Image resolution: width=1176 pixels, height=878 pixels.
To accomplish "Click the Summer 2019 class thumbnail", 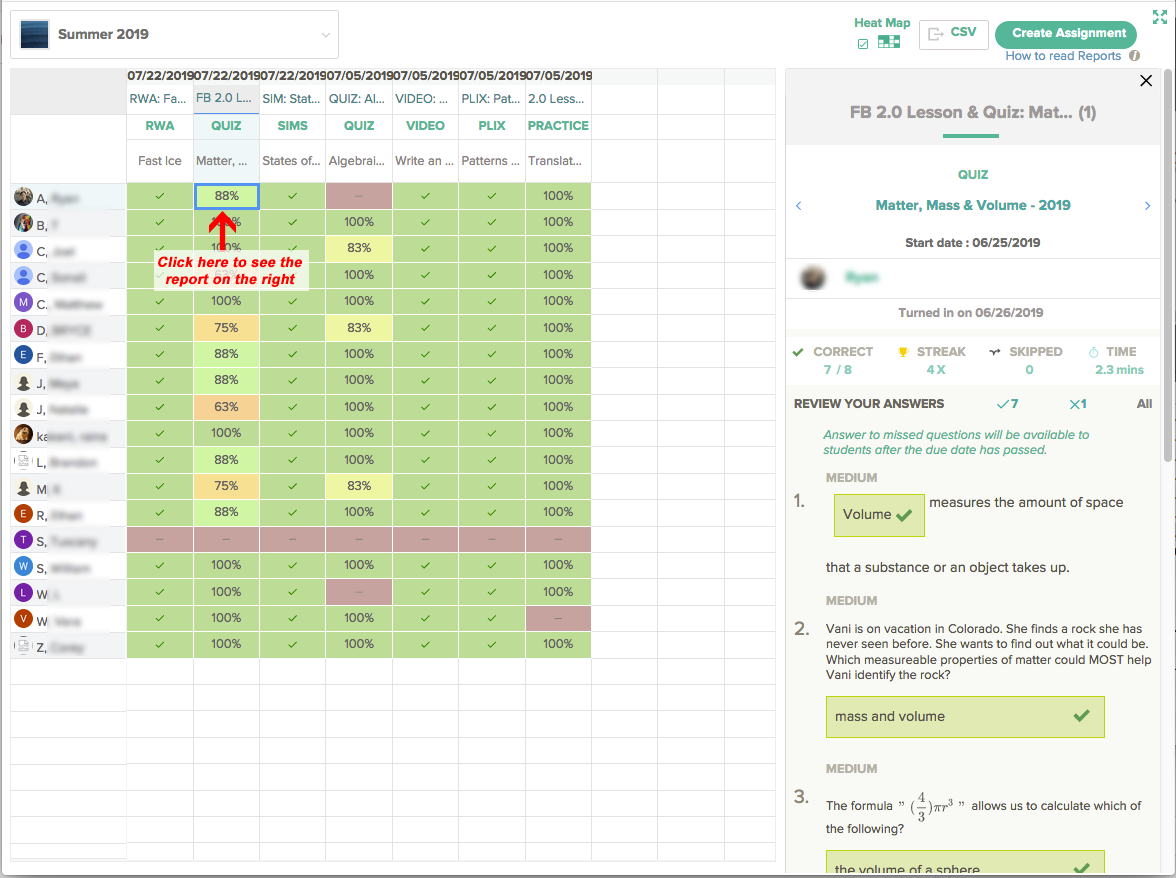I will tap(34, 34).
